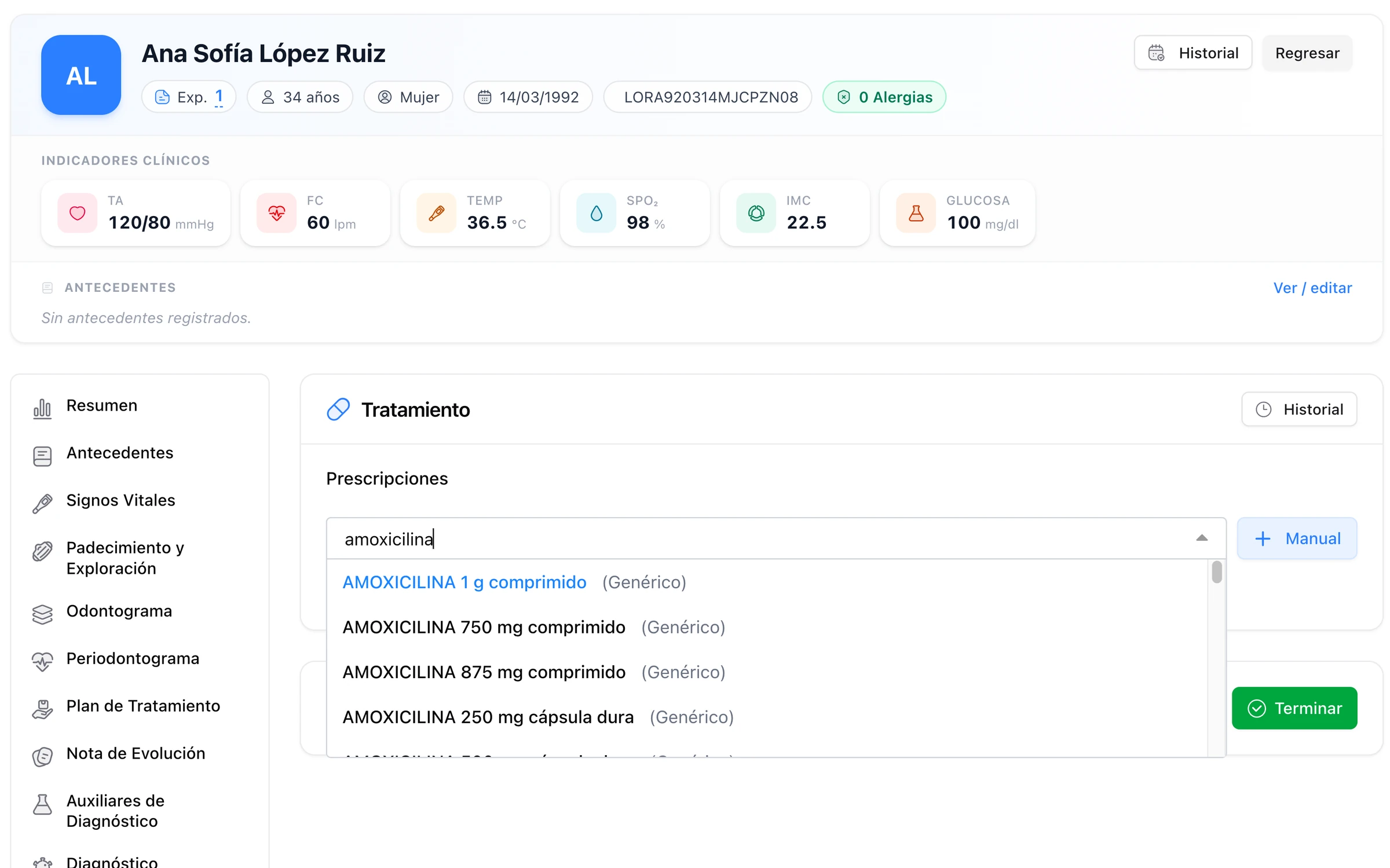Collapse the medication search dropdown arrow
Screen dimensions: 1390x868
tap(1202, 538)
